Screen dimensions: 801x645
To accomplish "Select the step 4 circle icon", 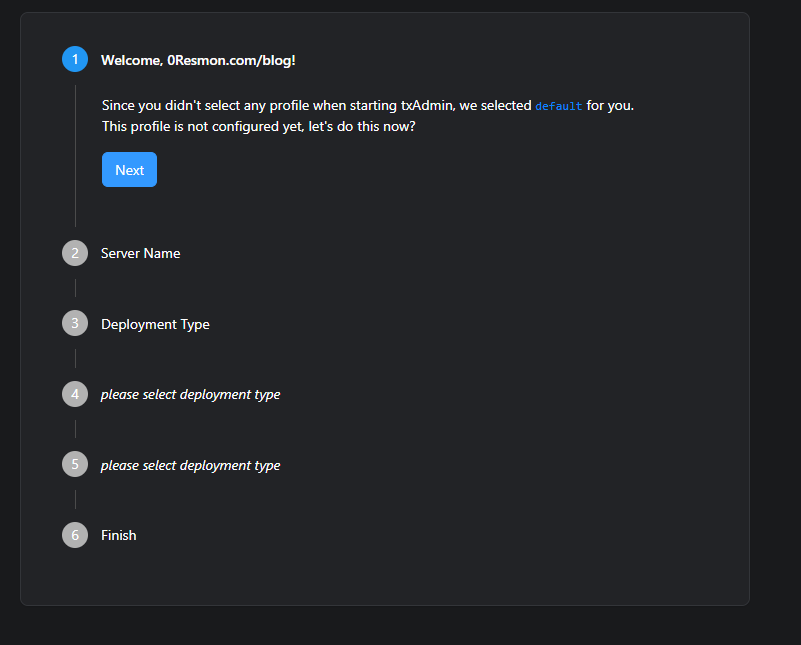I will pyautogui.click(x=75, y=394).
